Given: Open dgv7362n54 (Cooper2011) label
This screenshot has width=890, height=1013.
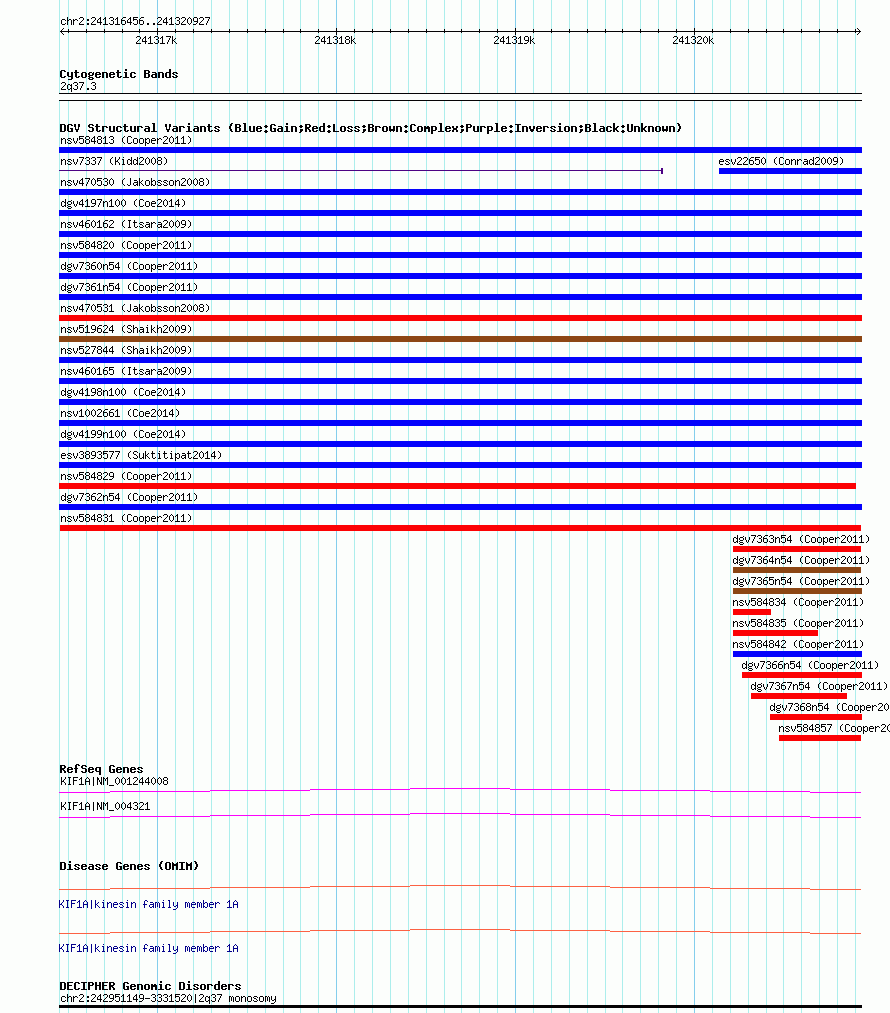Looking at the screenshot, I should 129,497.
